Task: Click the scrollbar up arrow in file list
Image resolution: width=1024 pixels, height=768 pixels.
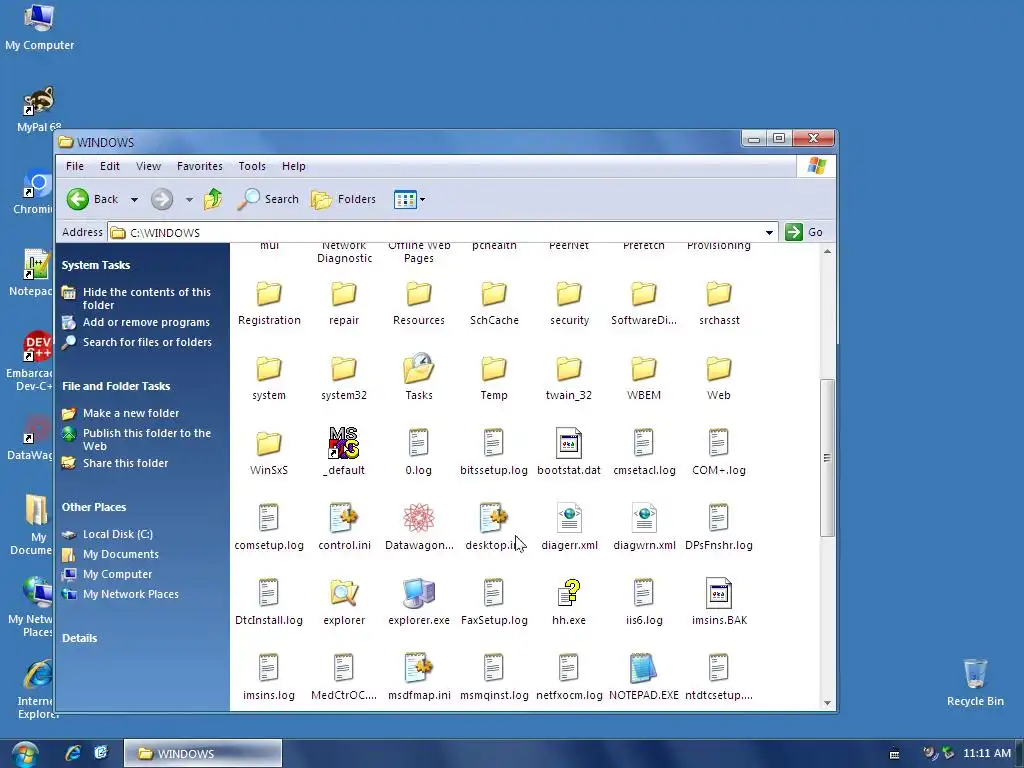Action: 827,251
